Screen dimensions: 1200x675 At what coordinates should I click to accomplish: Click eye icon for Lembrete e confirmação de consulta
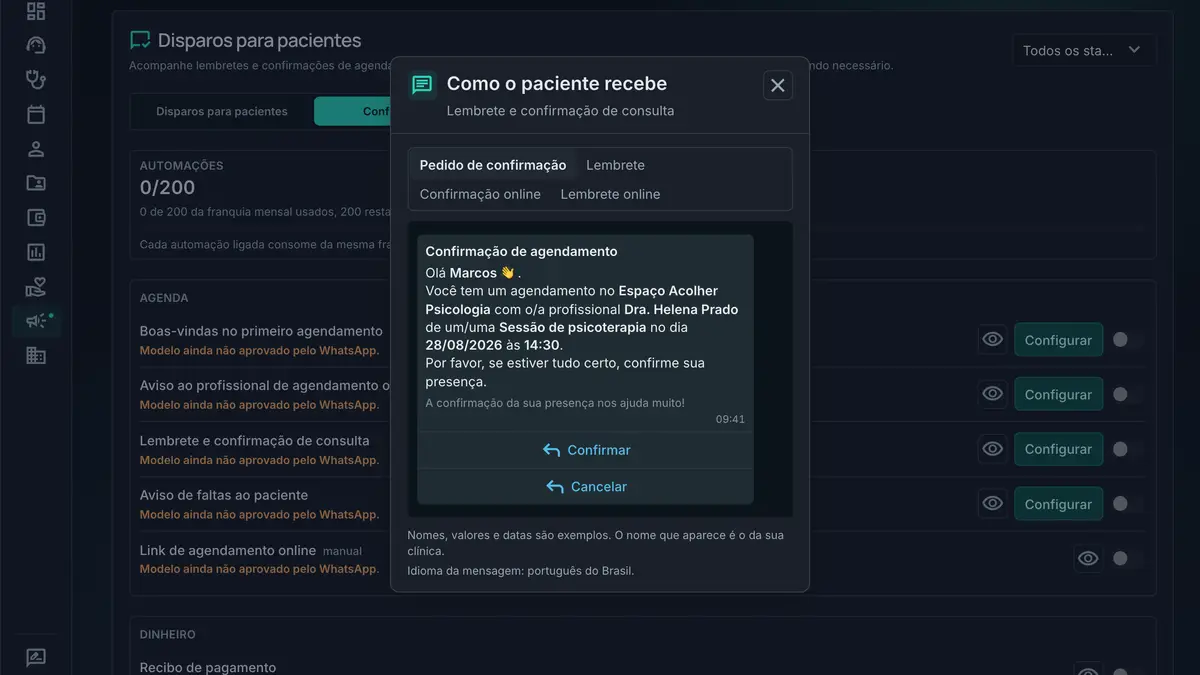coord(992,449)
